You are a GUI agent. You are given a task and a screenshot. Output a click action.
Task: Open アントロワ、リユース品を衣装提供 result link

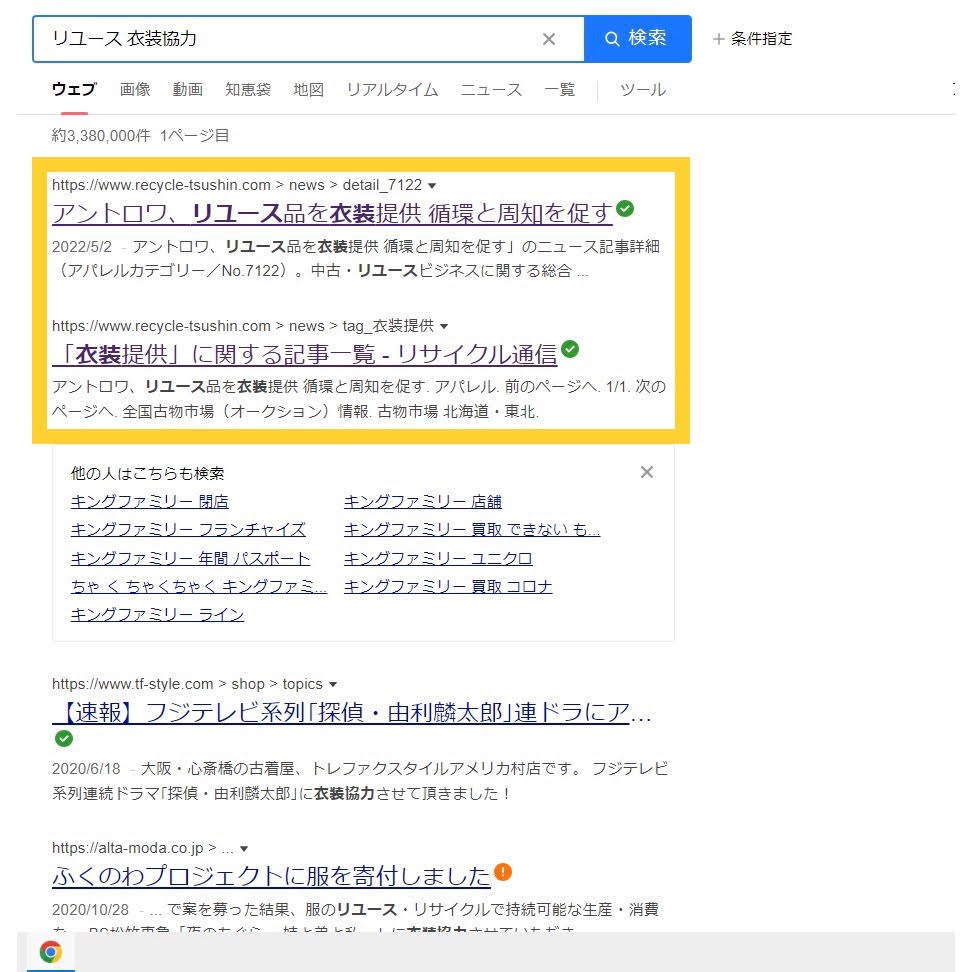pyautogui.click(x=332, y=213)
